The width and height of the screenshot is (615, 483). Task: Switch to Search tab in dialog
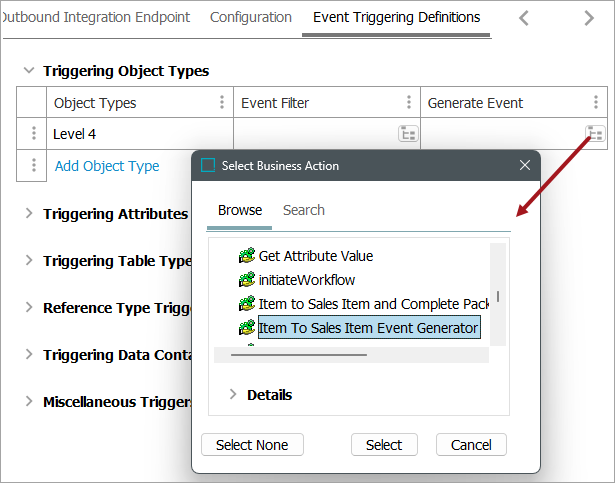(x=304, y=210)
